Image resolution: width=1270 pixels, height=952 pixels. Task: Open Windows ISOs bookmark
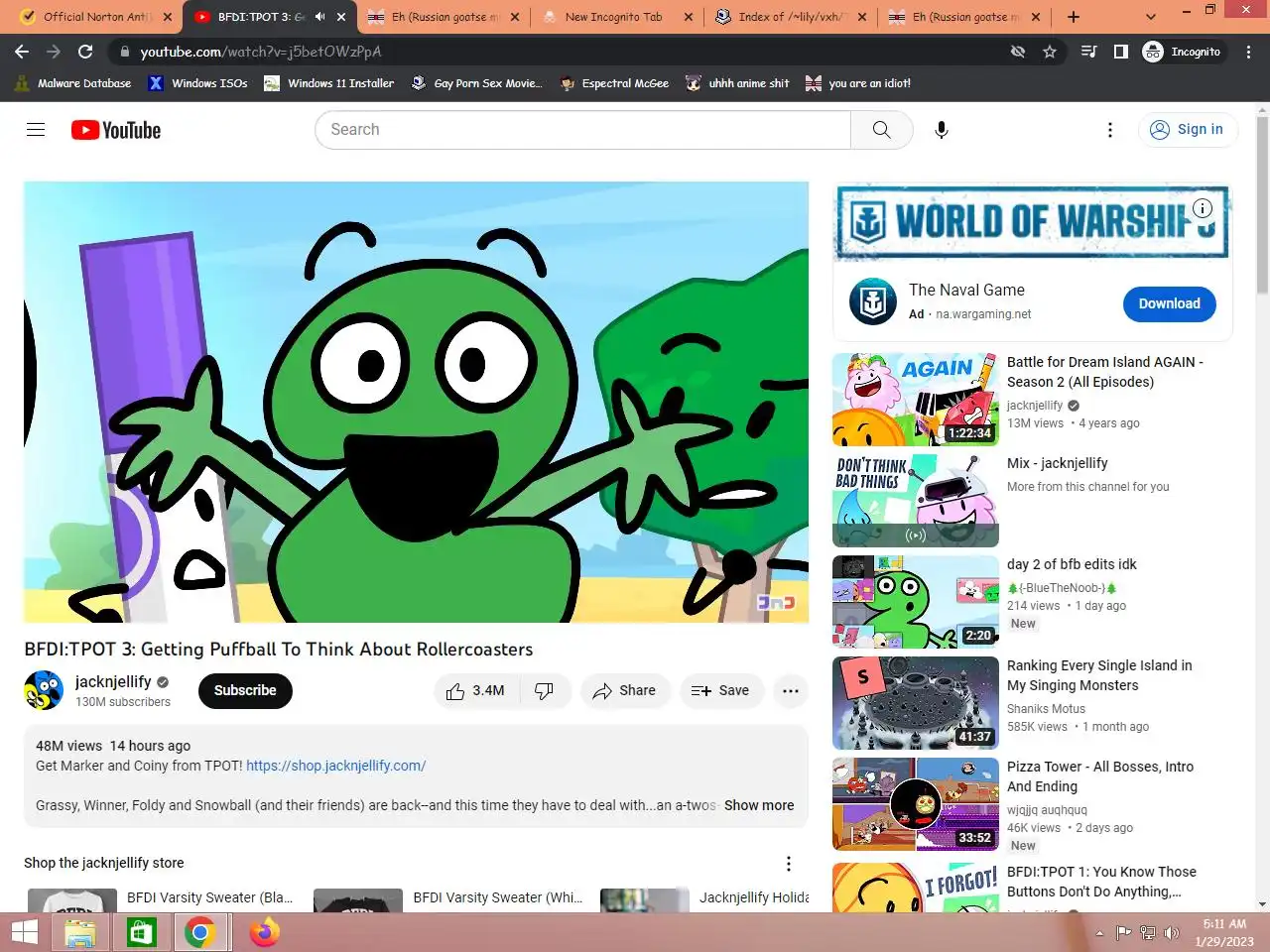click(x=198, y=83)
